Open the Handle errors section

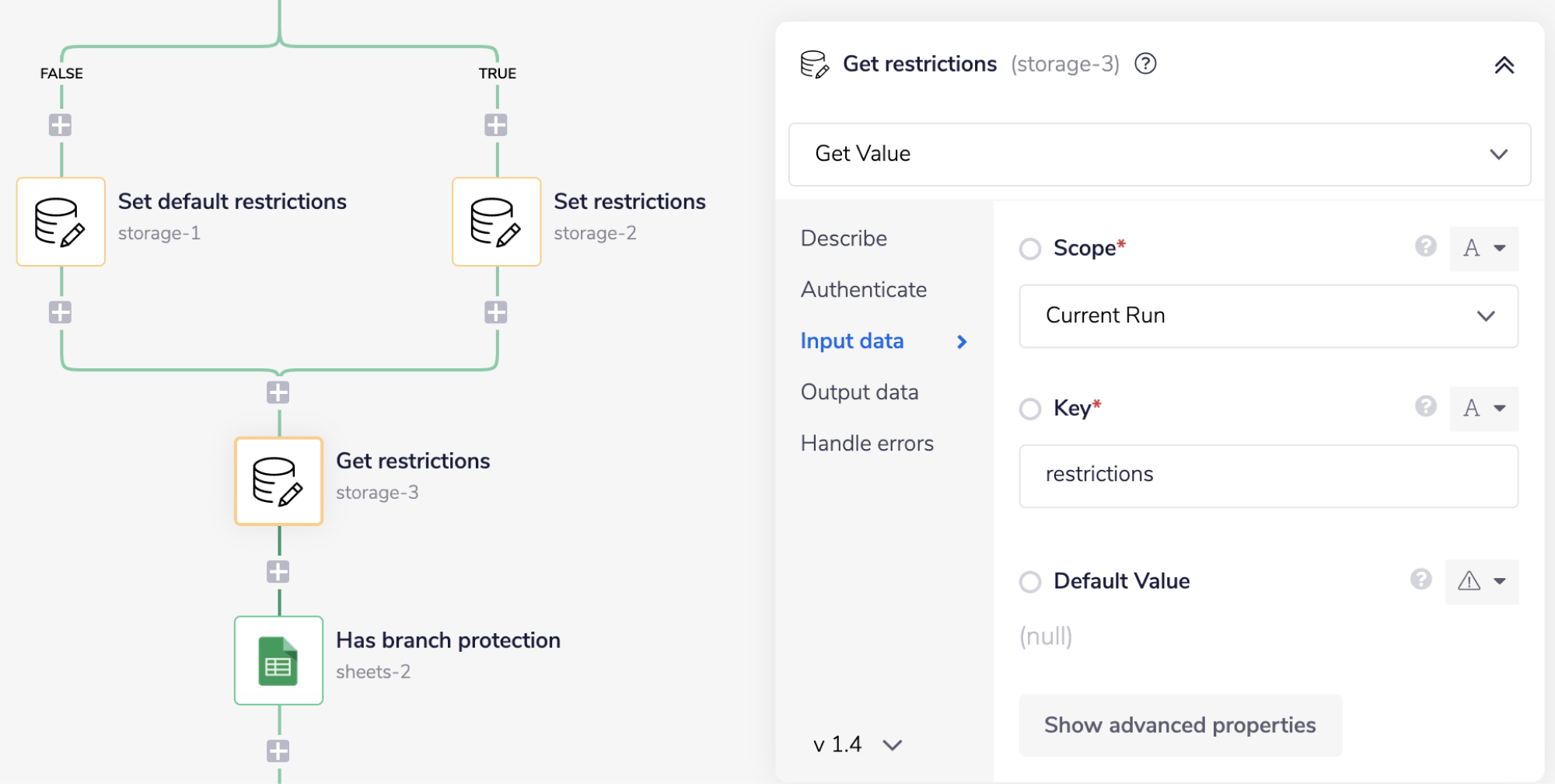[x=867, y=443]
